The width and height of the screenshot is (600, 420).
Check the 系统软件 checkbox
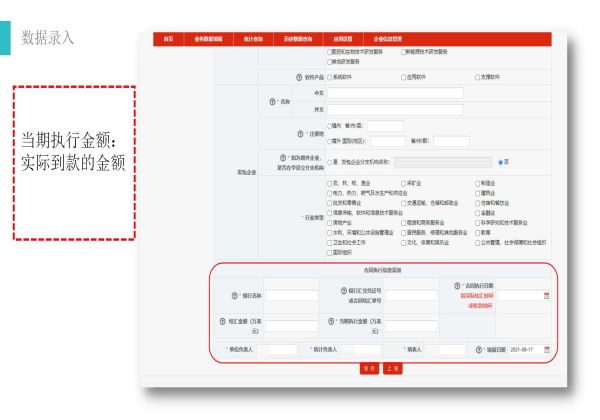tap(330, 76)
